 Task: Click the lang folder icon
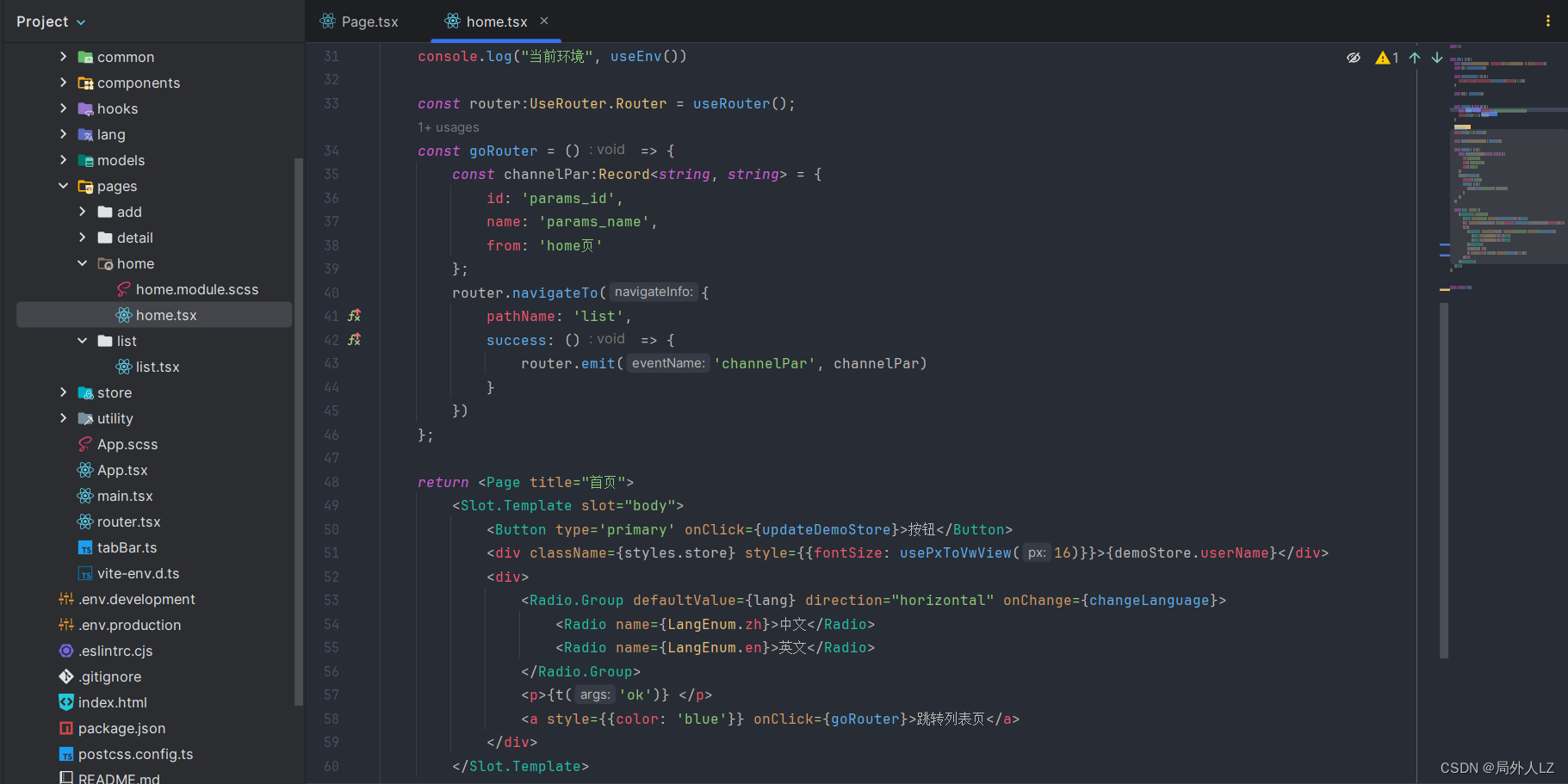tap(85, 134)
